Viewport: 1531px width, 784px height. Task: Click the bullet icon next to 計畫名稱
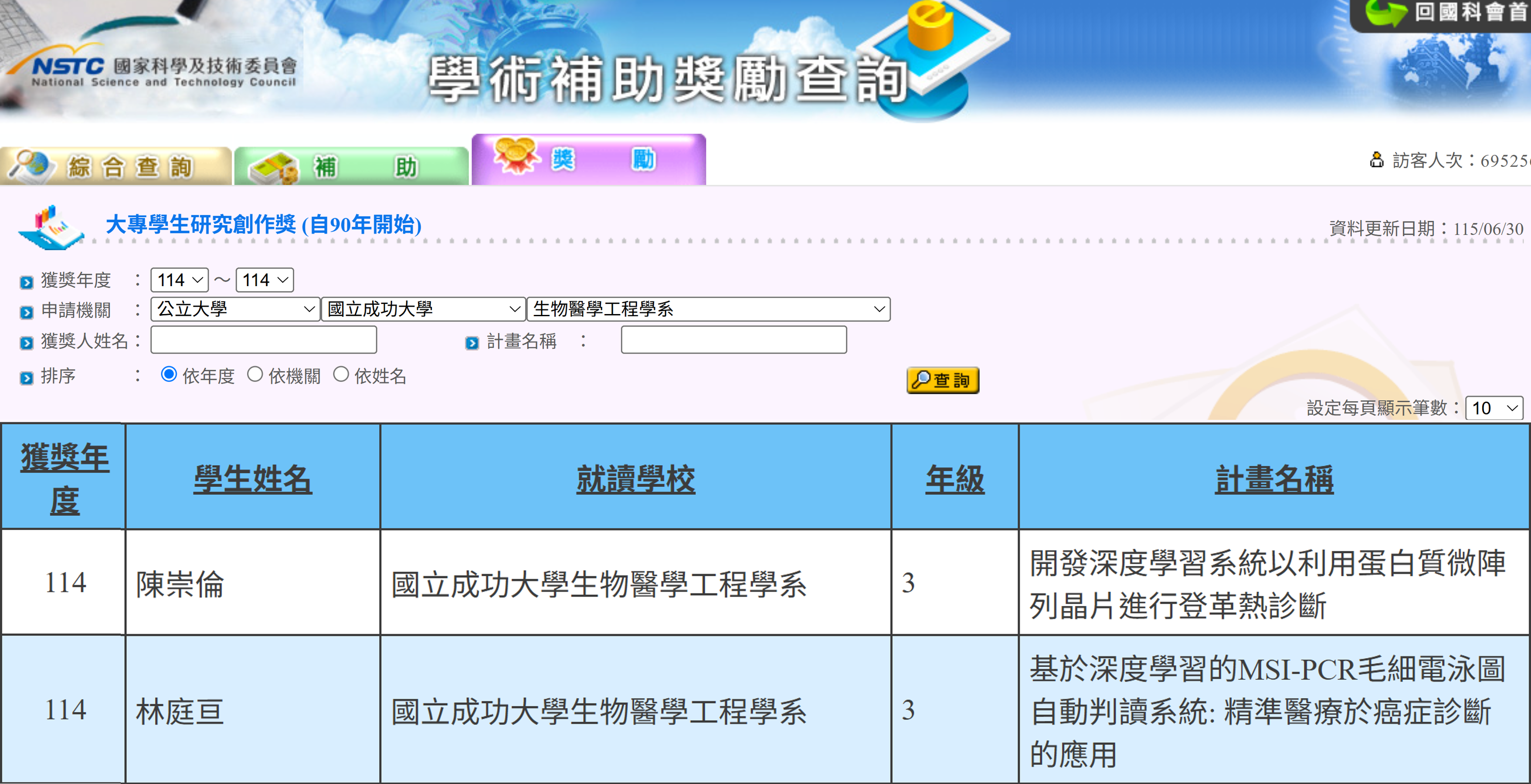472,343
